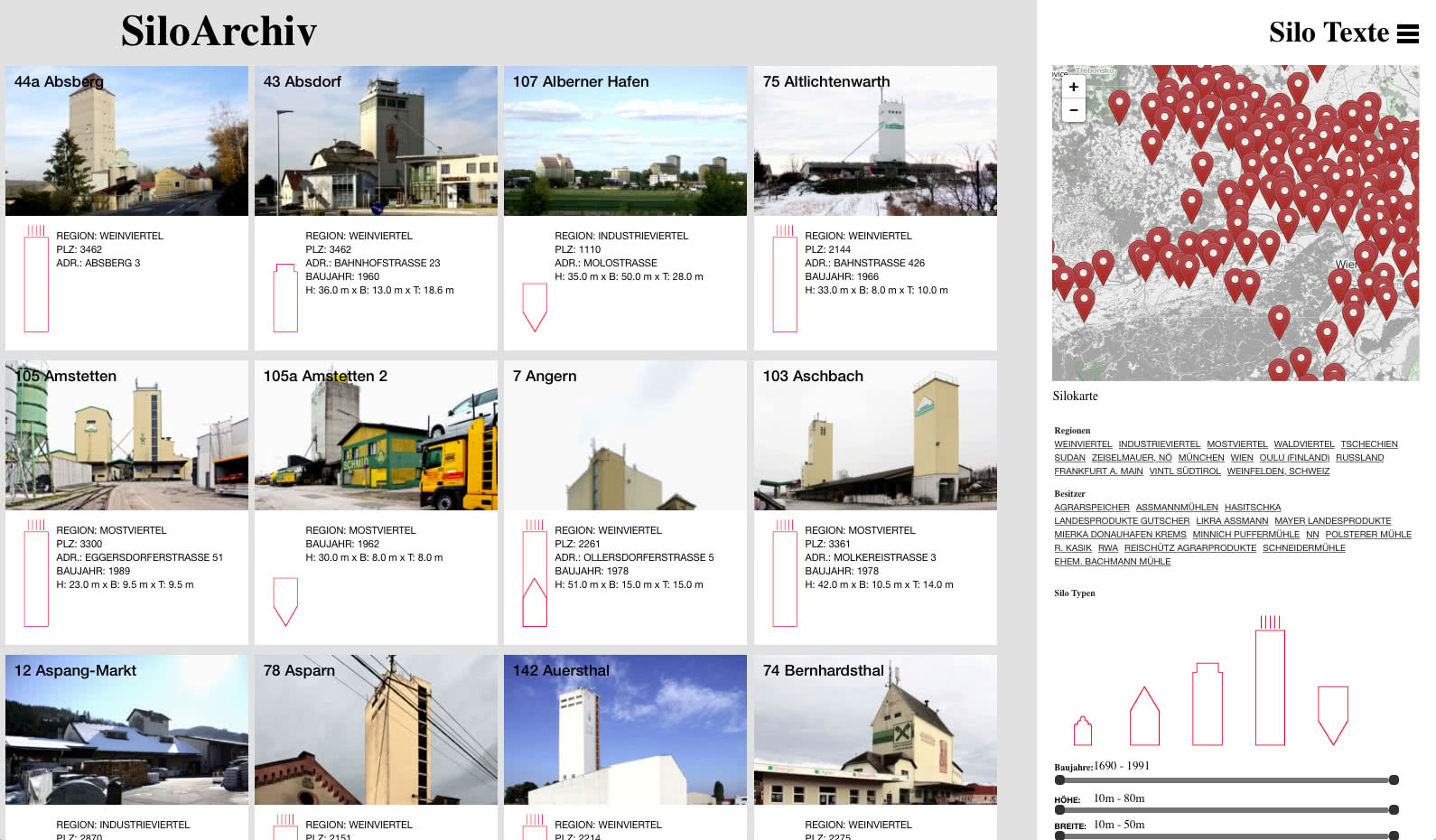This screenshot has height=840, width=1436.
Task: Select the funnel-bottom silo type icon
Action: [x=1333, y=715]
